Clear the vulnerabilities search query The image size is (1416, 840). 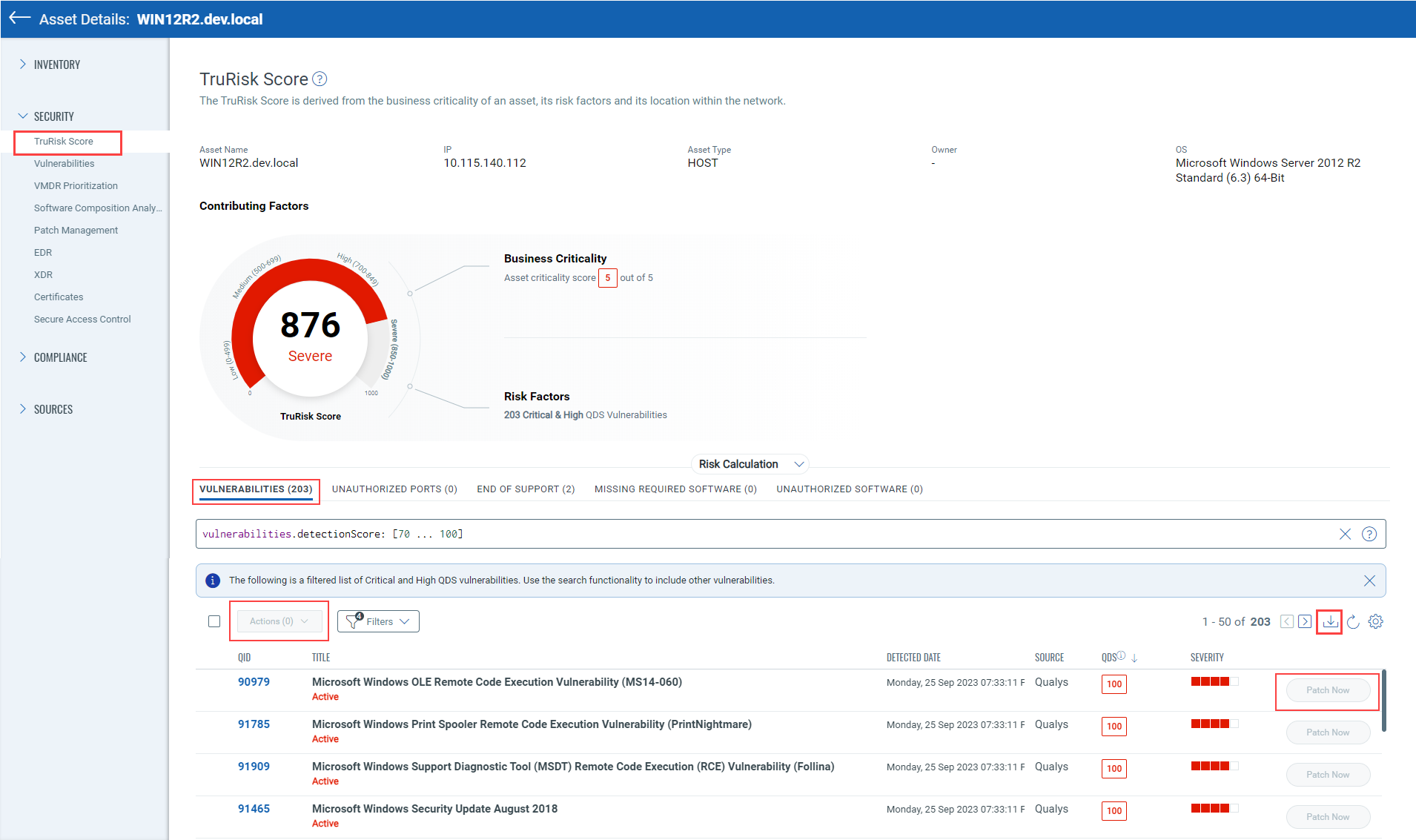click(x=1345, y=534)
